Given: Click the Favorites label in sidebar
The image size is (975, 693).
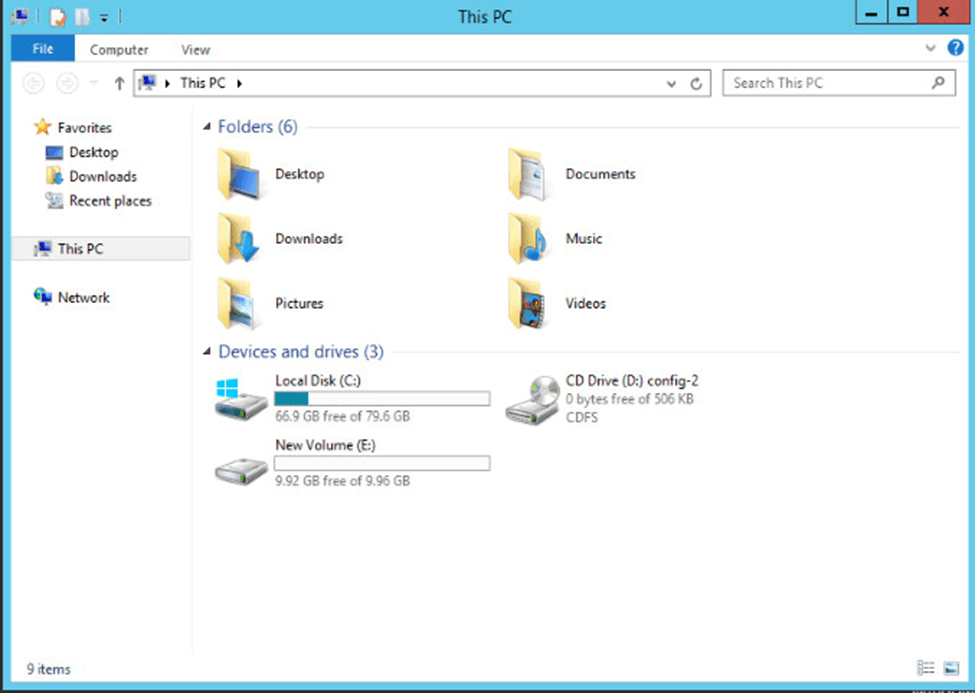Looking at the screenshot, I should coord(85,128).
